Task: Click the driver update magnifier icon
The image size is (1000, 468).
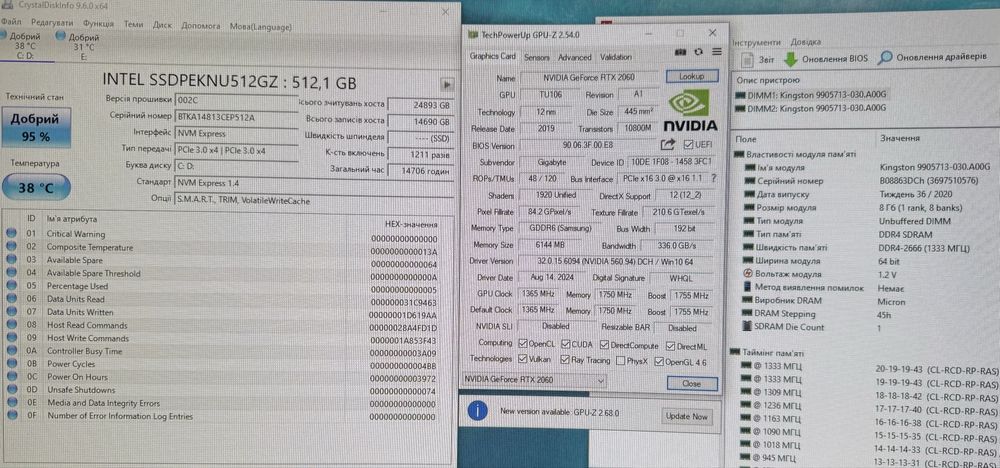Action: pos(885,58)
